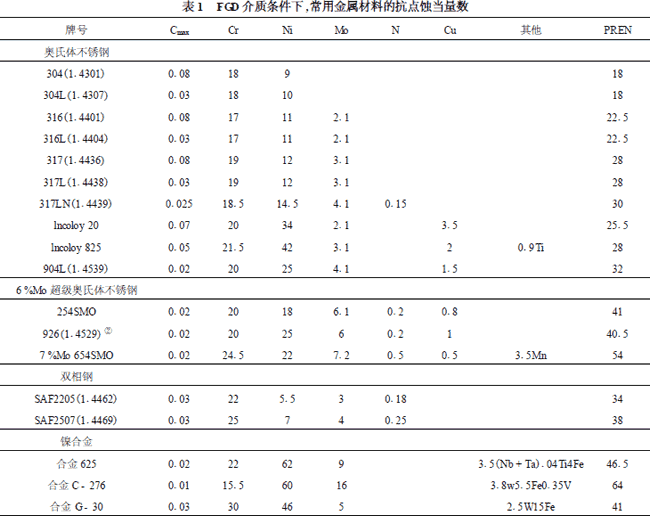Select the SAF2205(1.4462) grade cell

pyautogui.click(x=75, y=400)
